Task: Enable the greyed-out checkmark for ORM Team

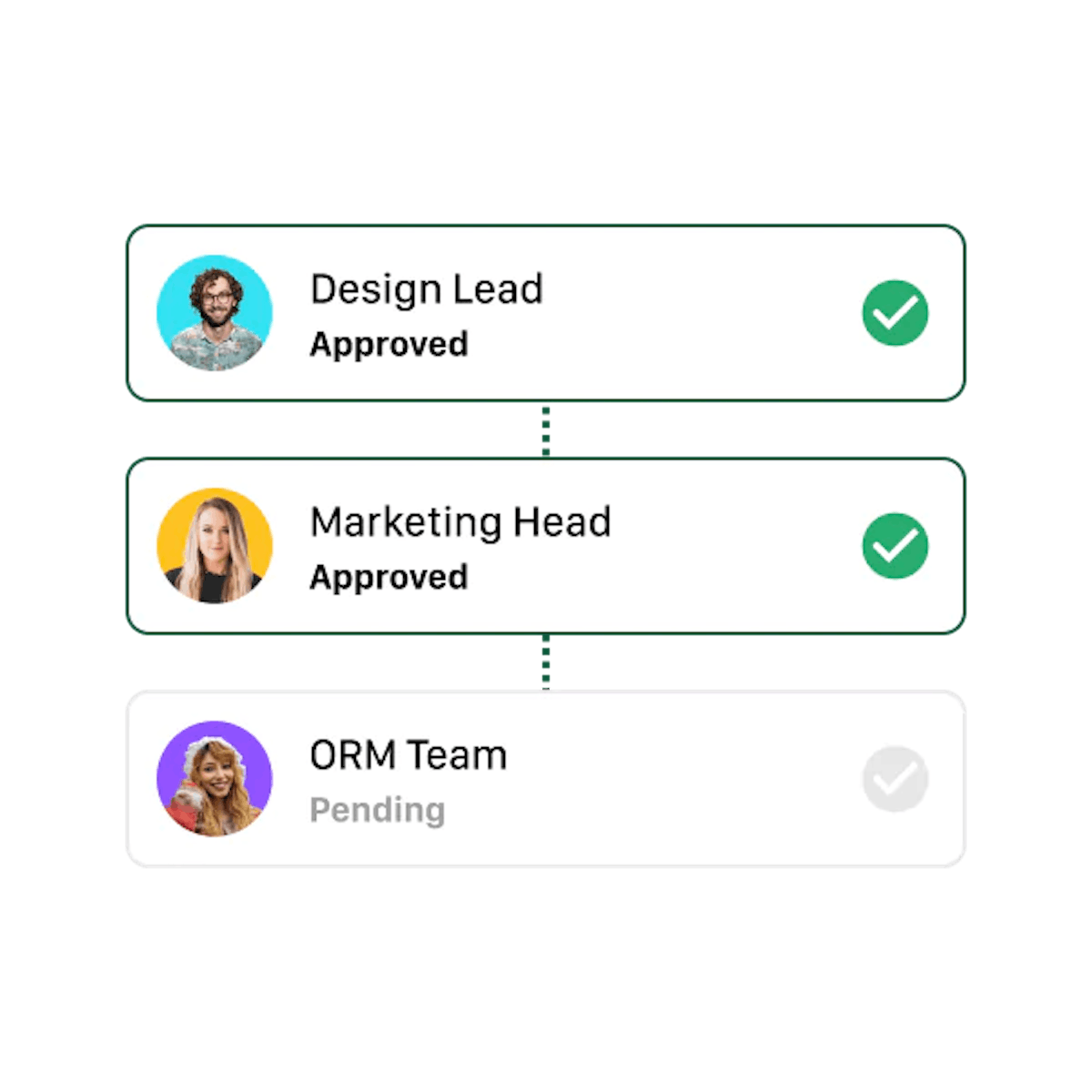Action: [895, 779]
